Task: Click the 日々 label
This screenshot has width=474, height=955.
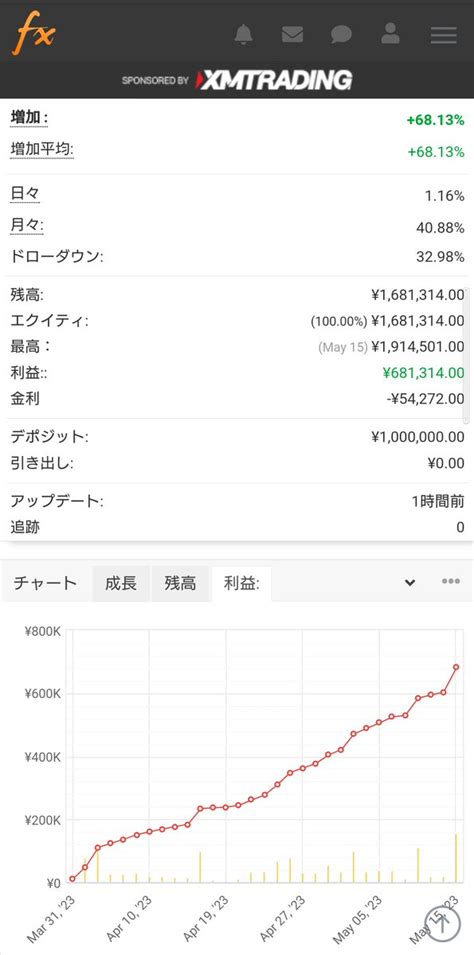Action: [x=25, y=195]
